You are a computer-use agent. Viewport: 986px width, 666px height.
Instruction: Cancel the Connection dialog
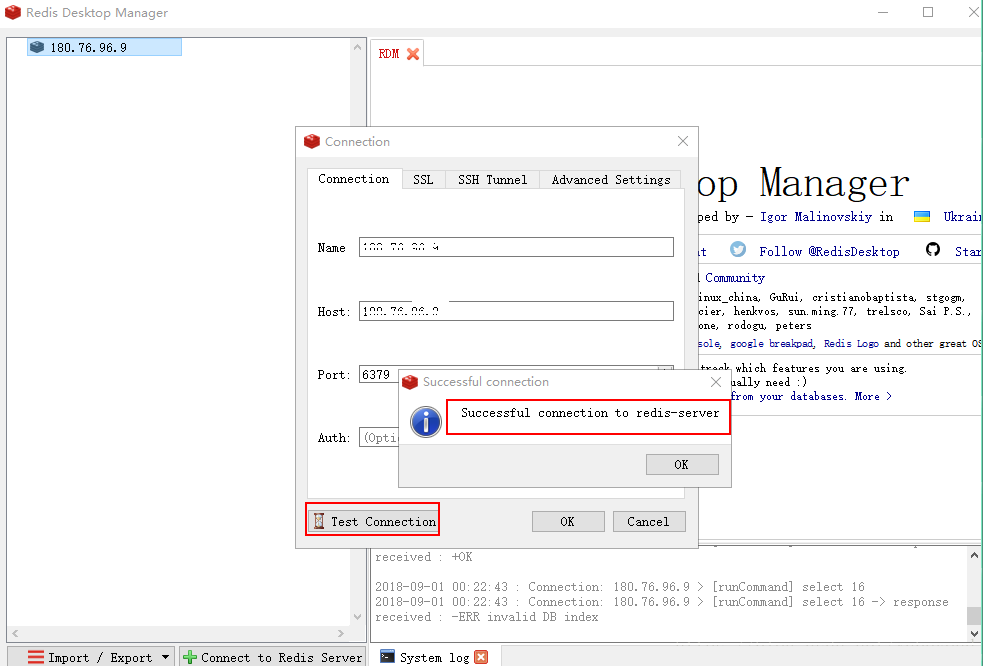pyautogui.click(x=649, y=521)
